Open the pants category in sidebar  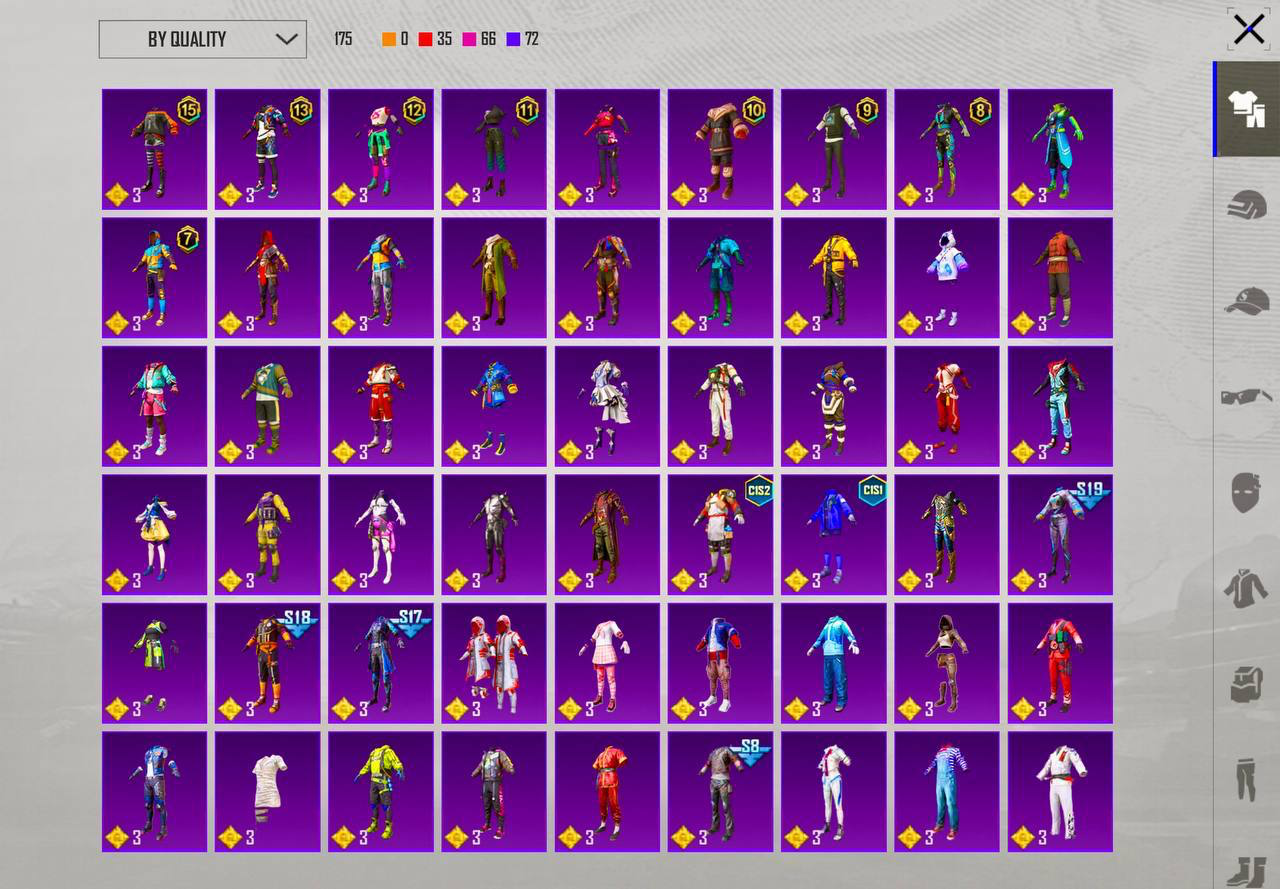(x=1246, y=781)
